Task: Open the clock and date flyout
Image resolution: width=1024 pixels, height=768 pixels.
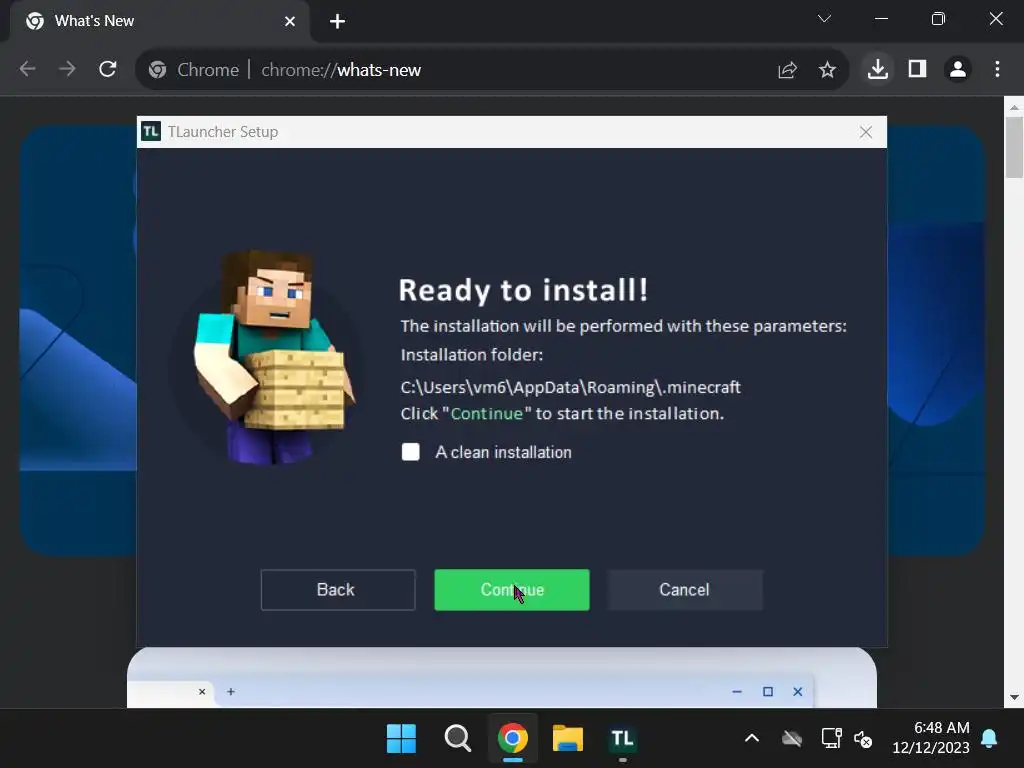Action: coord(931,737)
